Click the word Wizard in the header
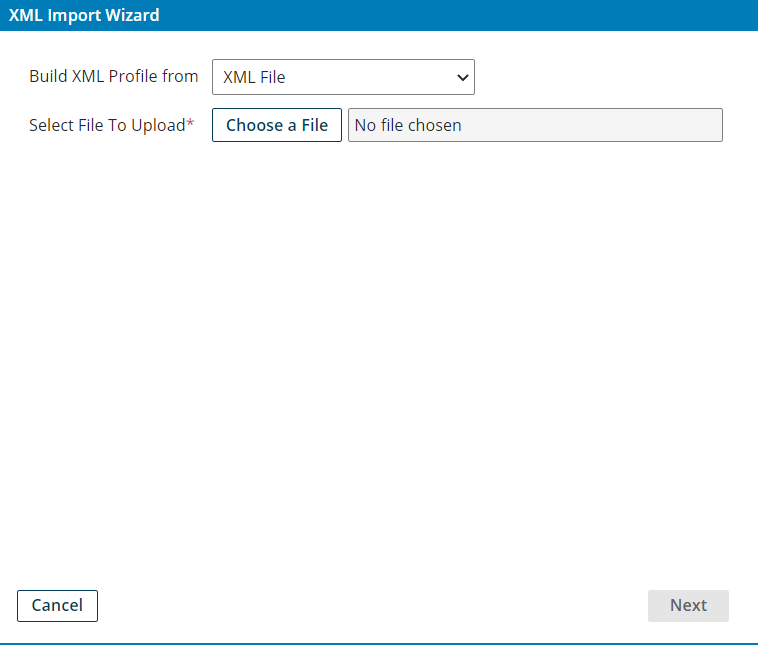Image resolution: width=758 pixels, height=645 pixels. [x=131, y=15]
